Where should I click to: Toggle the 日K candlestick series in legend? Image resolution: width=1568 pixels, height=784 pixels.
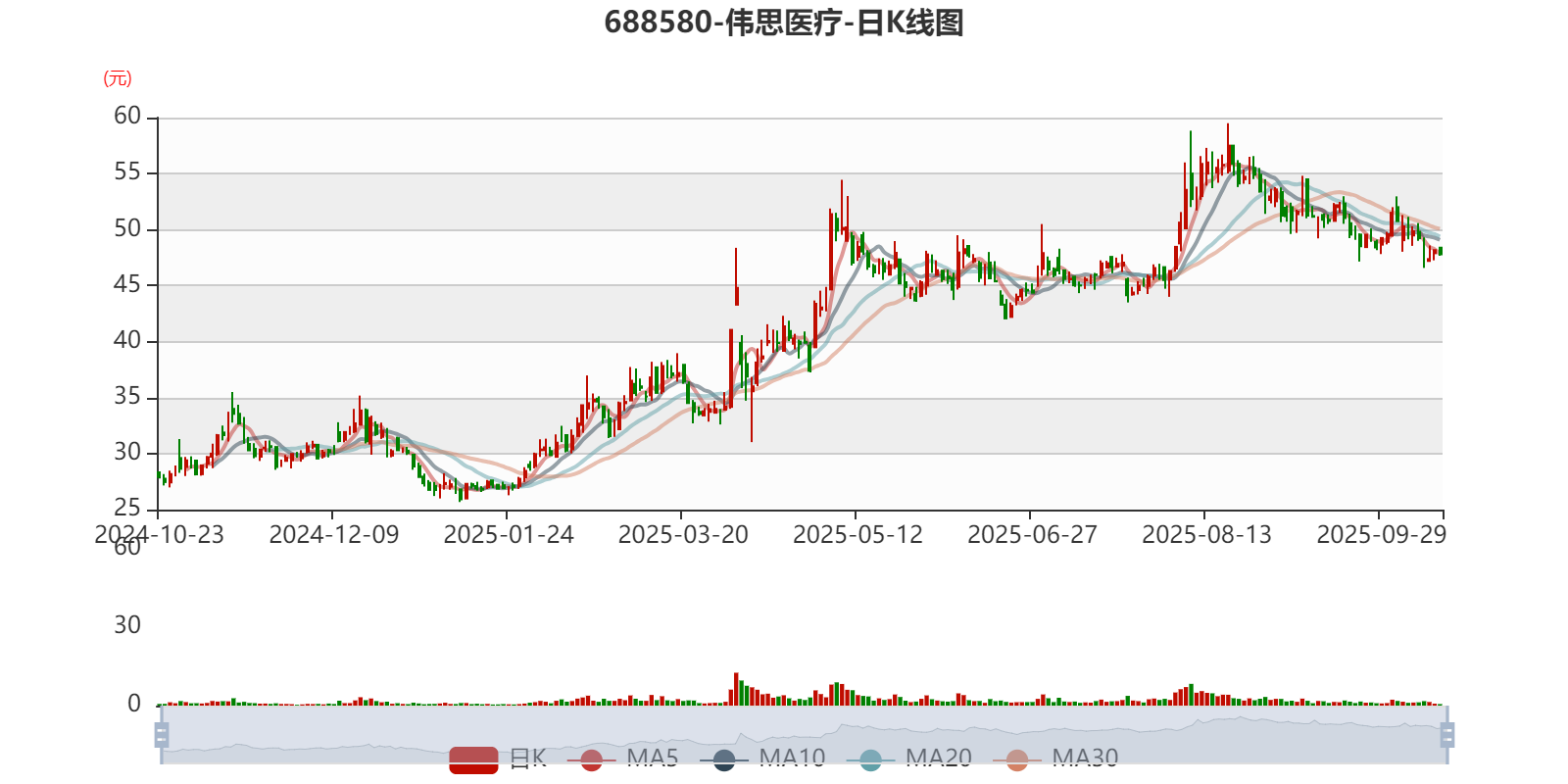tap(498, 759)
